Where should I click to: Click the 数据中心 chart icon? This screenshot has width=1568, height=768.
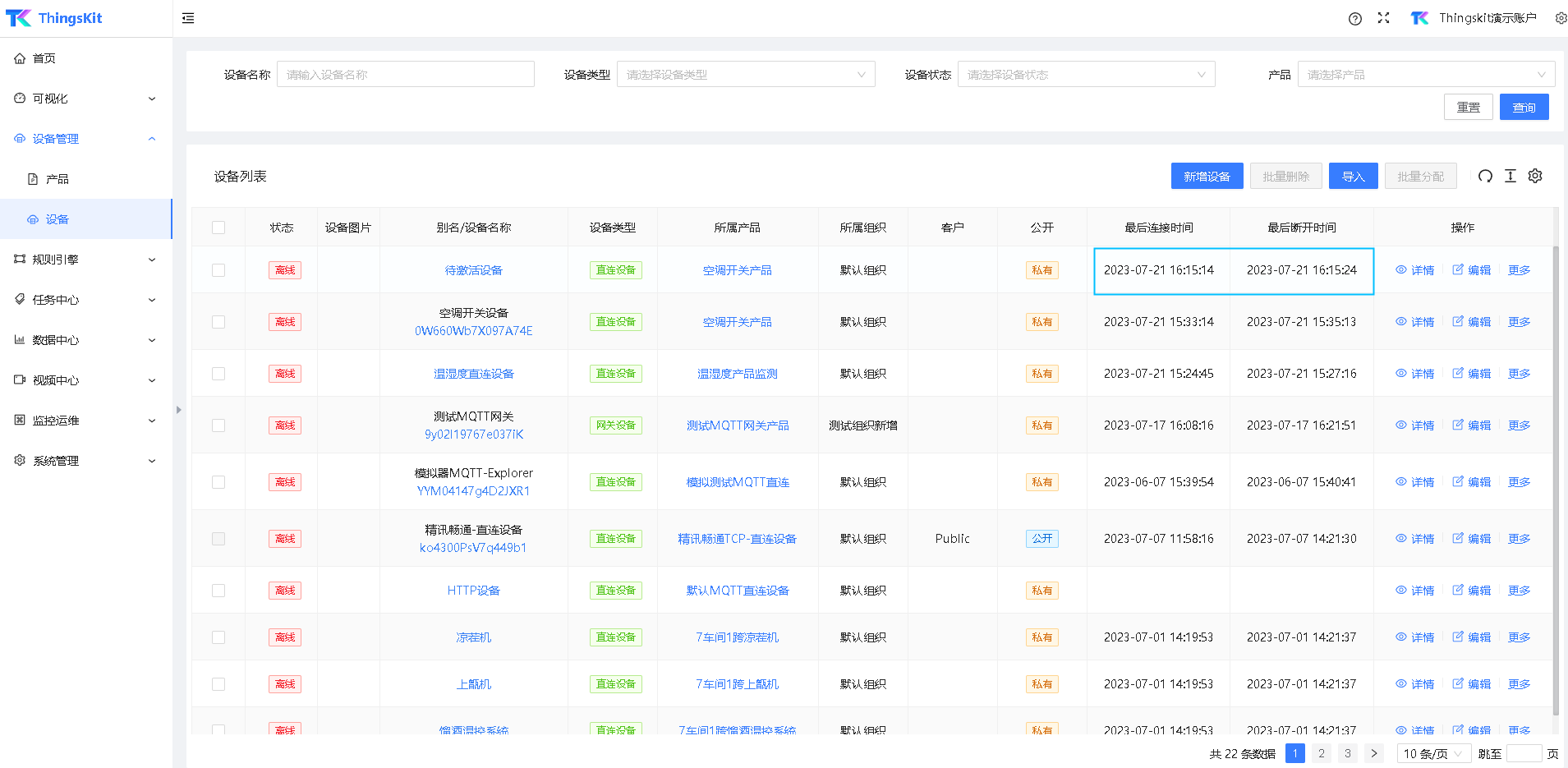pyautogui.click(x=20, y=340)
